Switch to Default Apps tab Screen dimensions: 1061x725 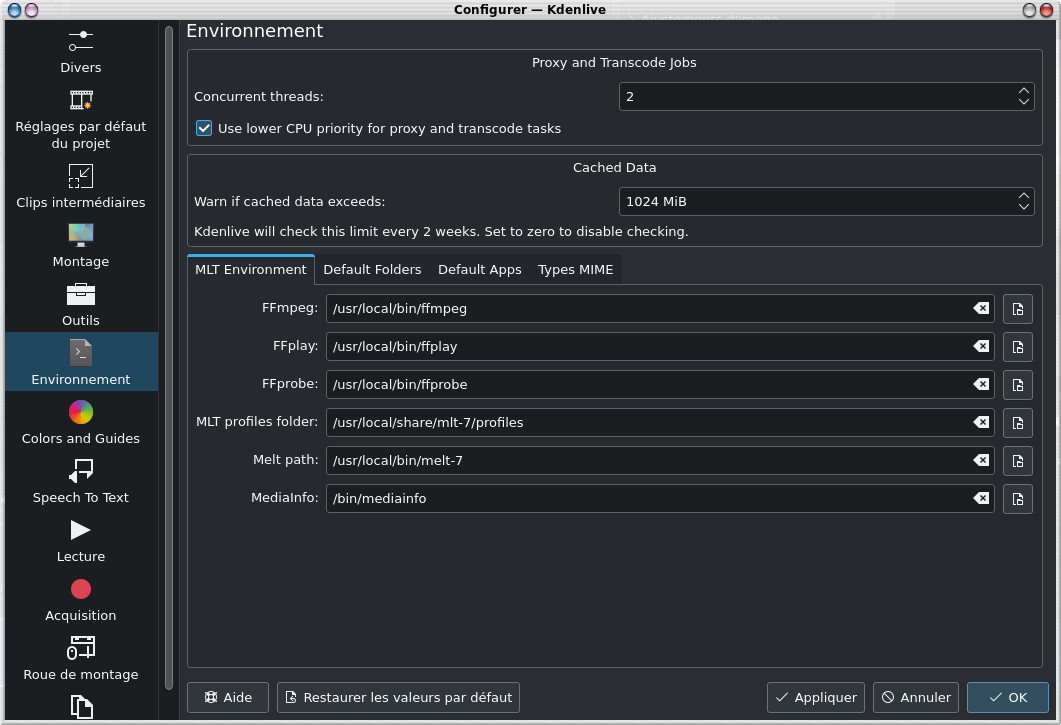point(480,269)
